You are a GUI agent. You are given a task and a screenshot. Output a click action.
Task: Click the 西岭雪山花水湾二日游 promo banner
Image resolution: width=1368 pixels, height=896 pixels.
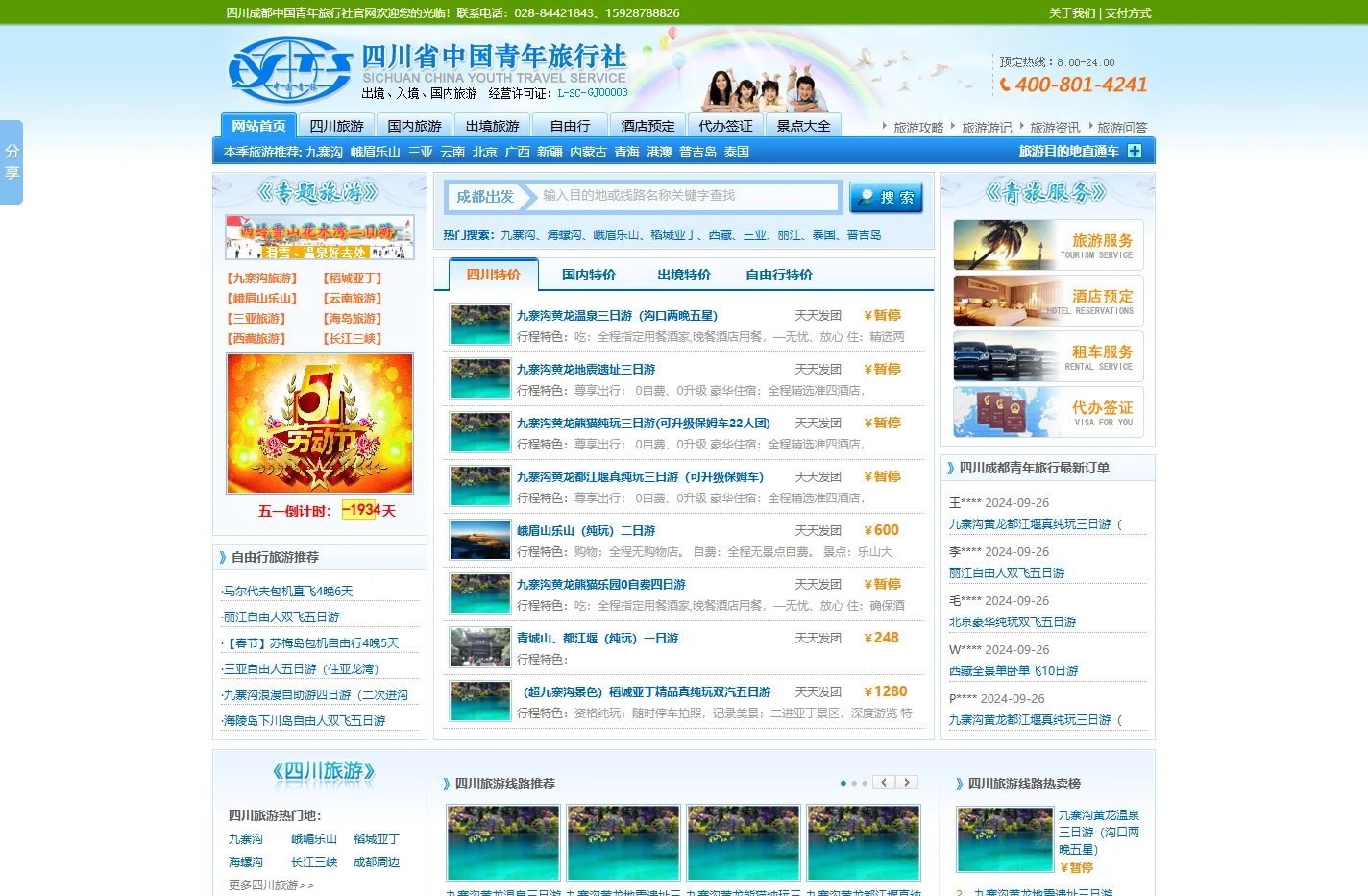320,237
